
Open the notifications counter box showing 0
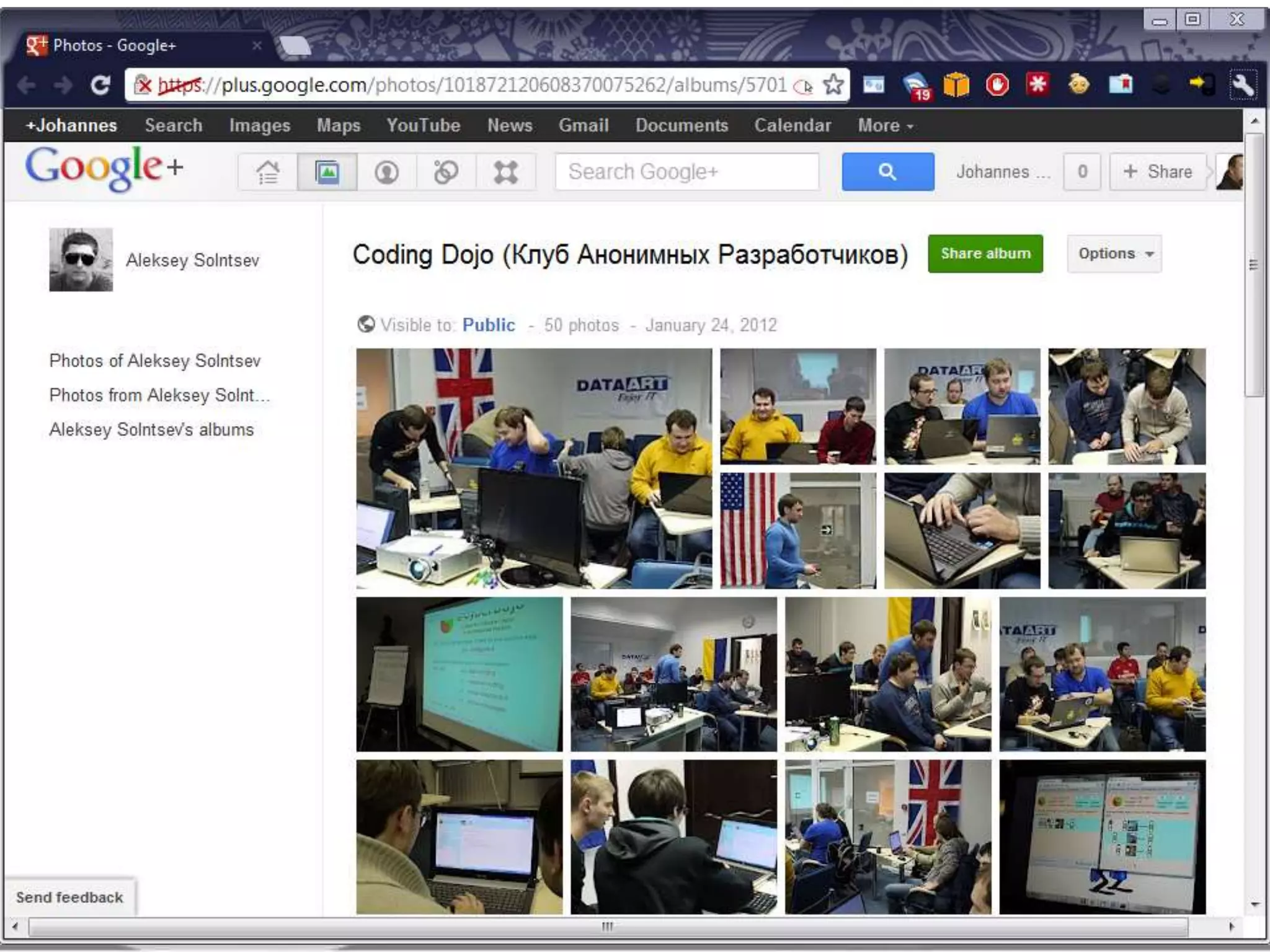click(x=1082, y=172)
